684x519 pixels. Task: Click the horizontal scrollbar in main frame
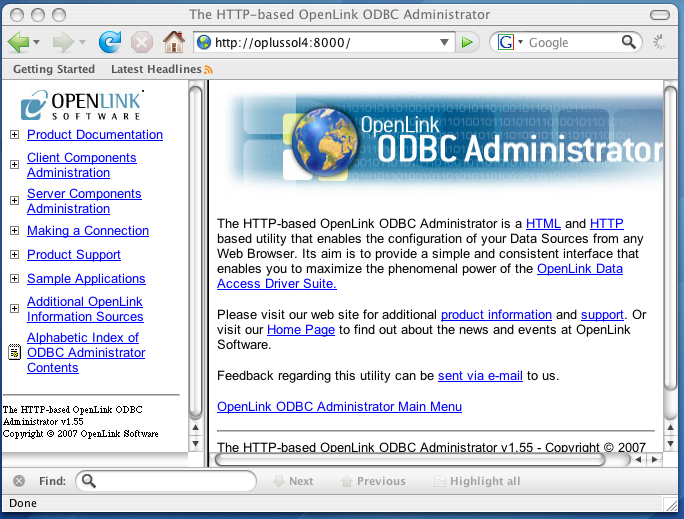(x=410, y=460)
